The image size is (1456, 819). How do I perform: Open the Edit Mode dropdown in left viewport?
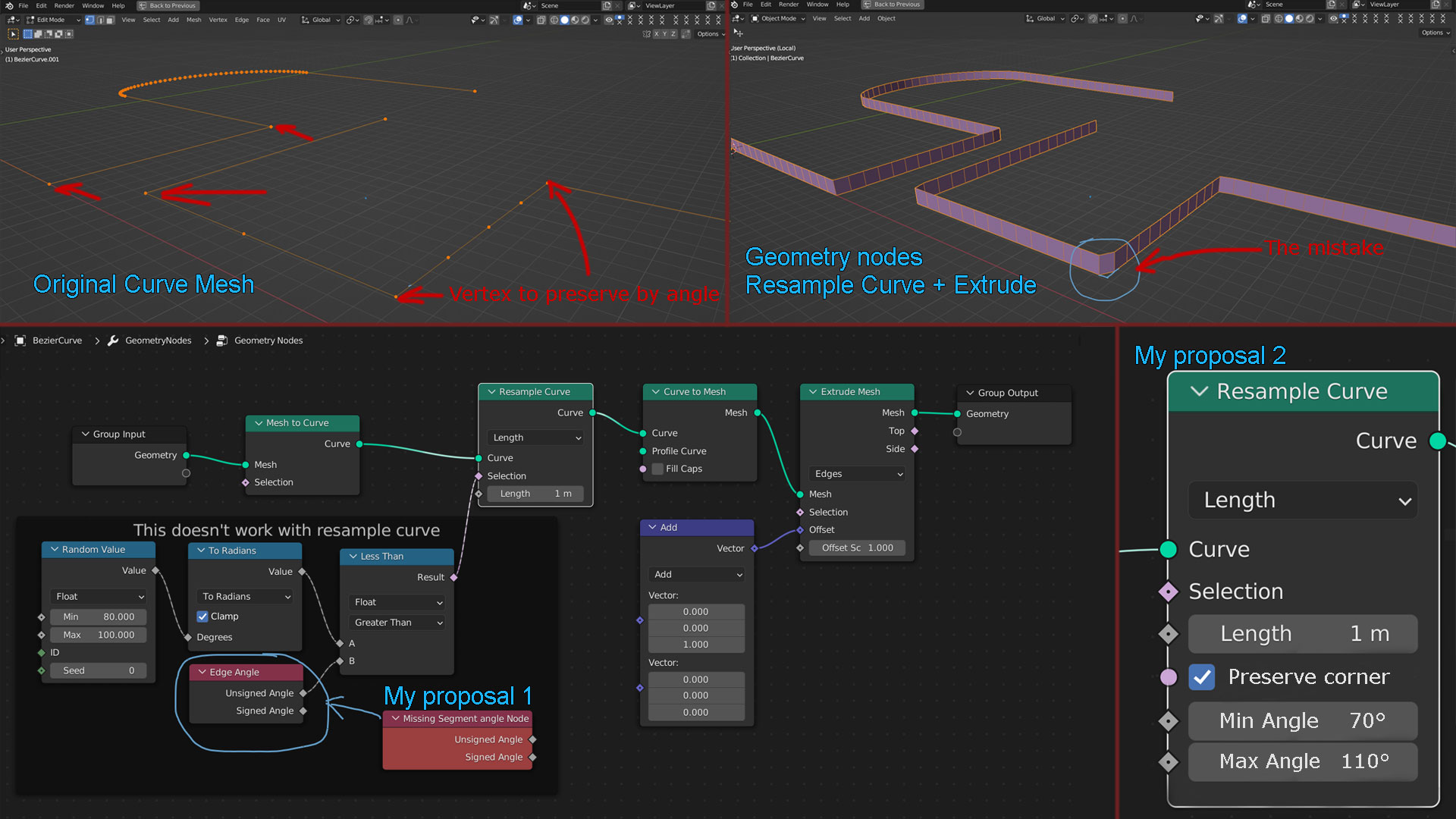coord(53,20)
